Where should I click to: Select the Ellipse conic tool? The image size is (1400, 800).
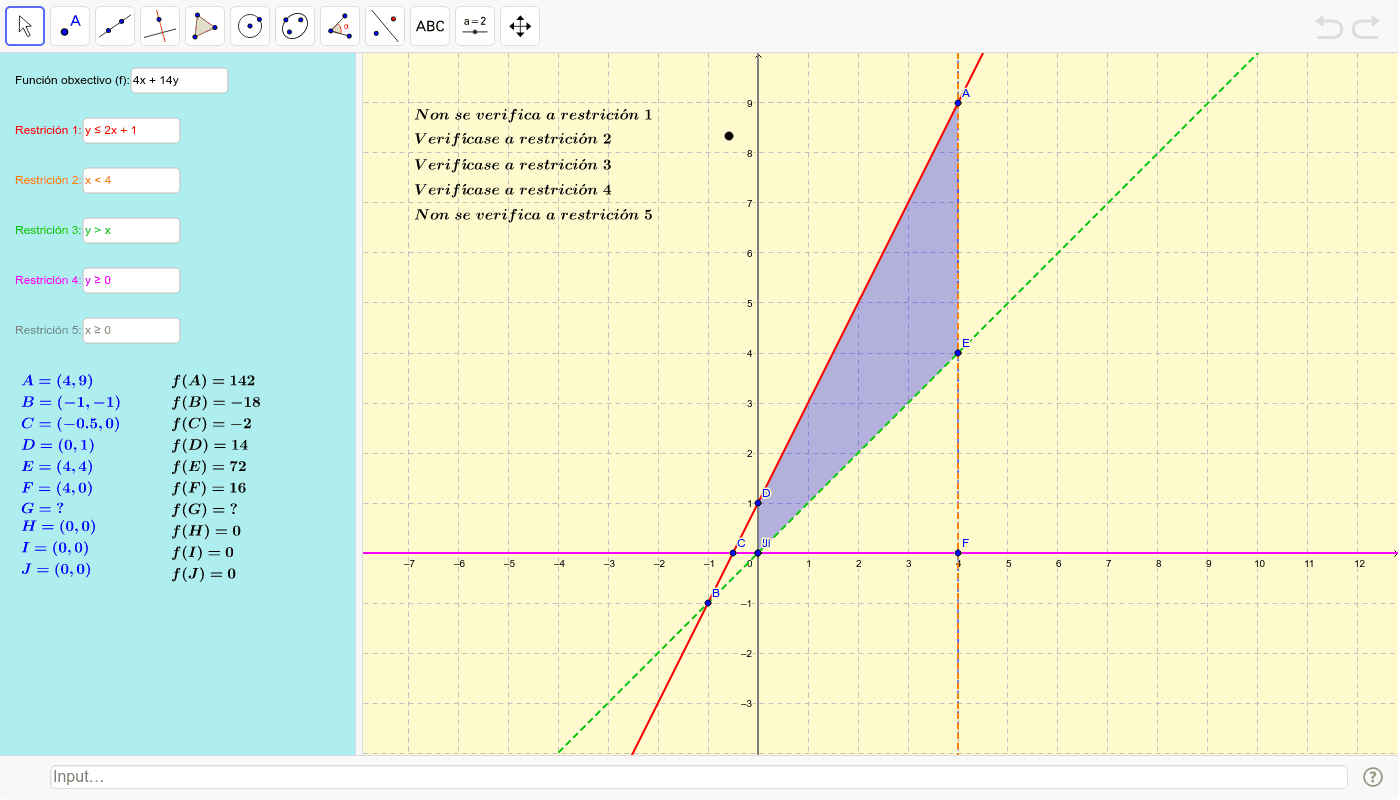click(295, 26)
